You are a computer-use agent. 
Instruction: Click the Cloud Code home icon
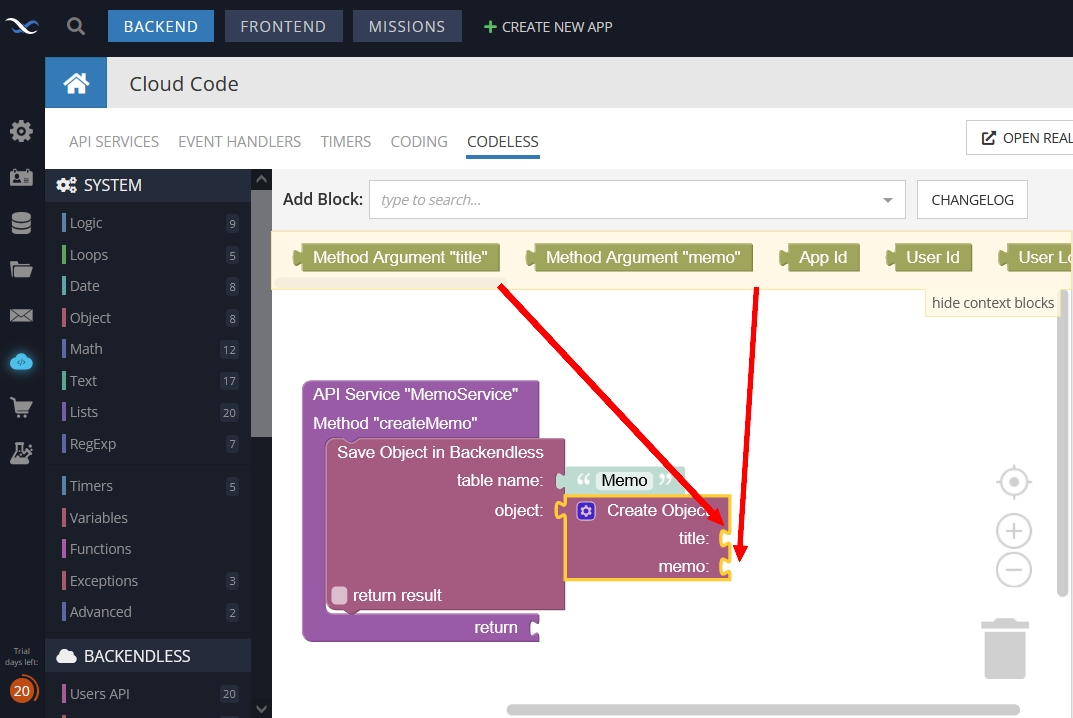tap(76, 83)
